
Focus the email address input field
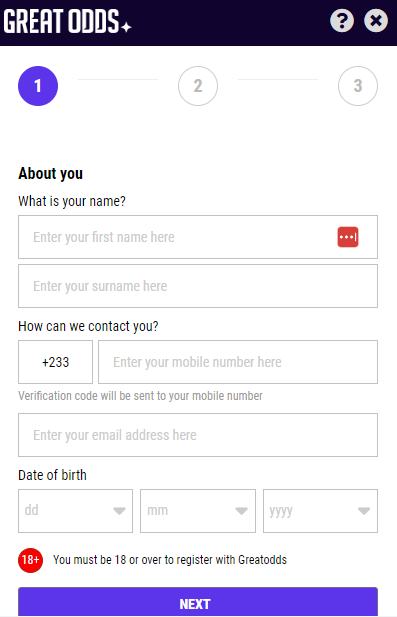point(198,435)
